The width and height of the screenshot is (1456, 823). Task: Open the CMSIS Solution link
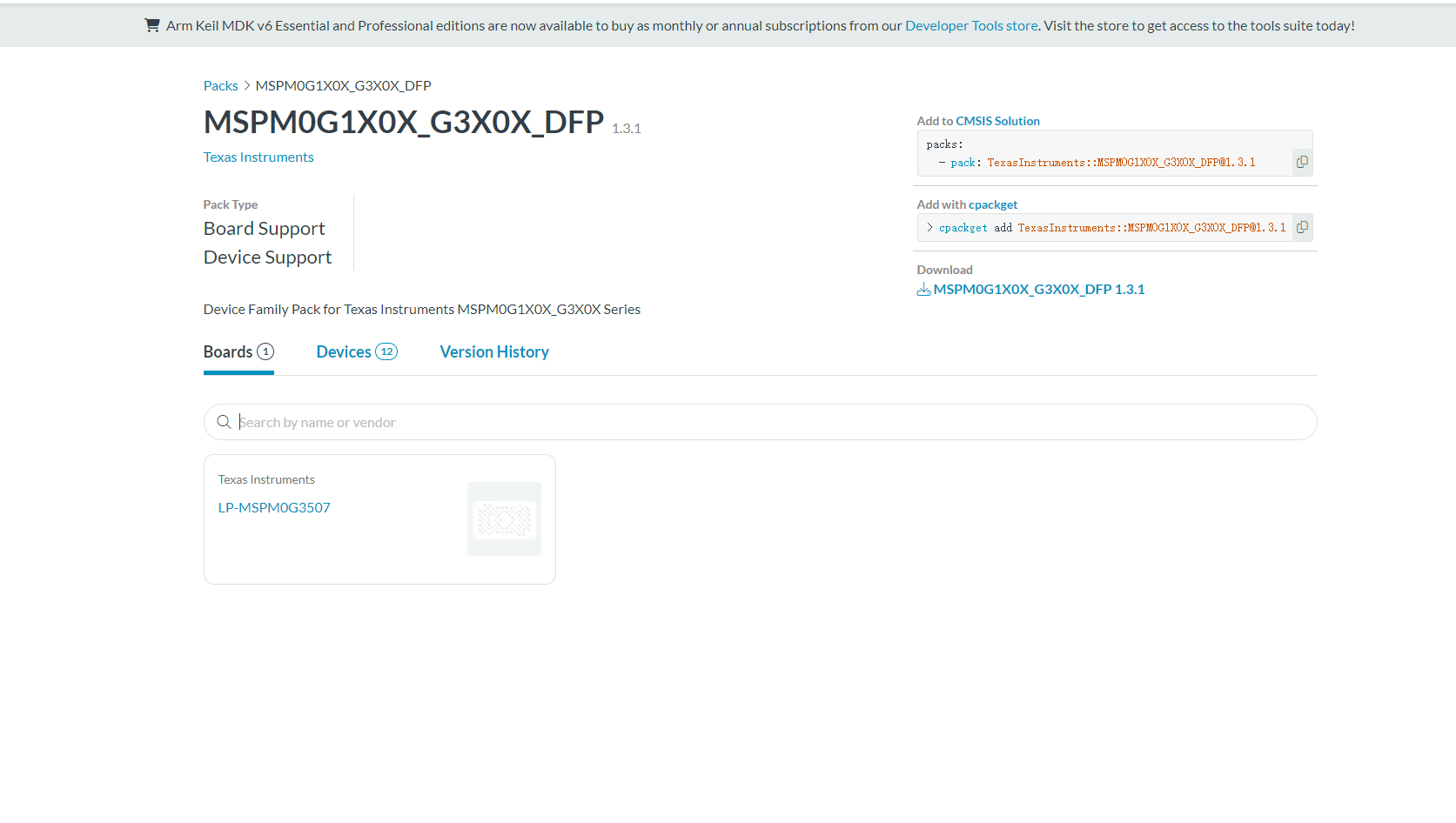(x=997, y=121)
